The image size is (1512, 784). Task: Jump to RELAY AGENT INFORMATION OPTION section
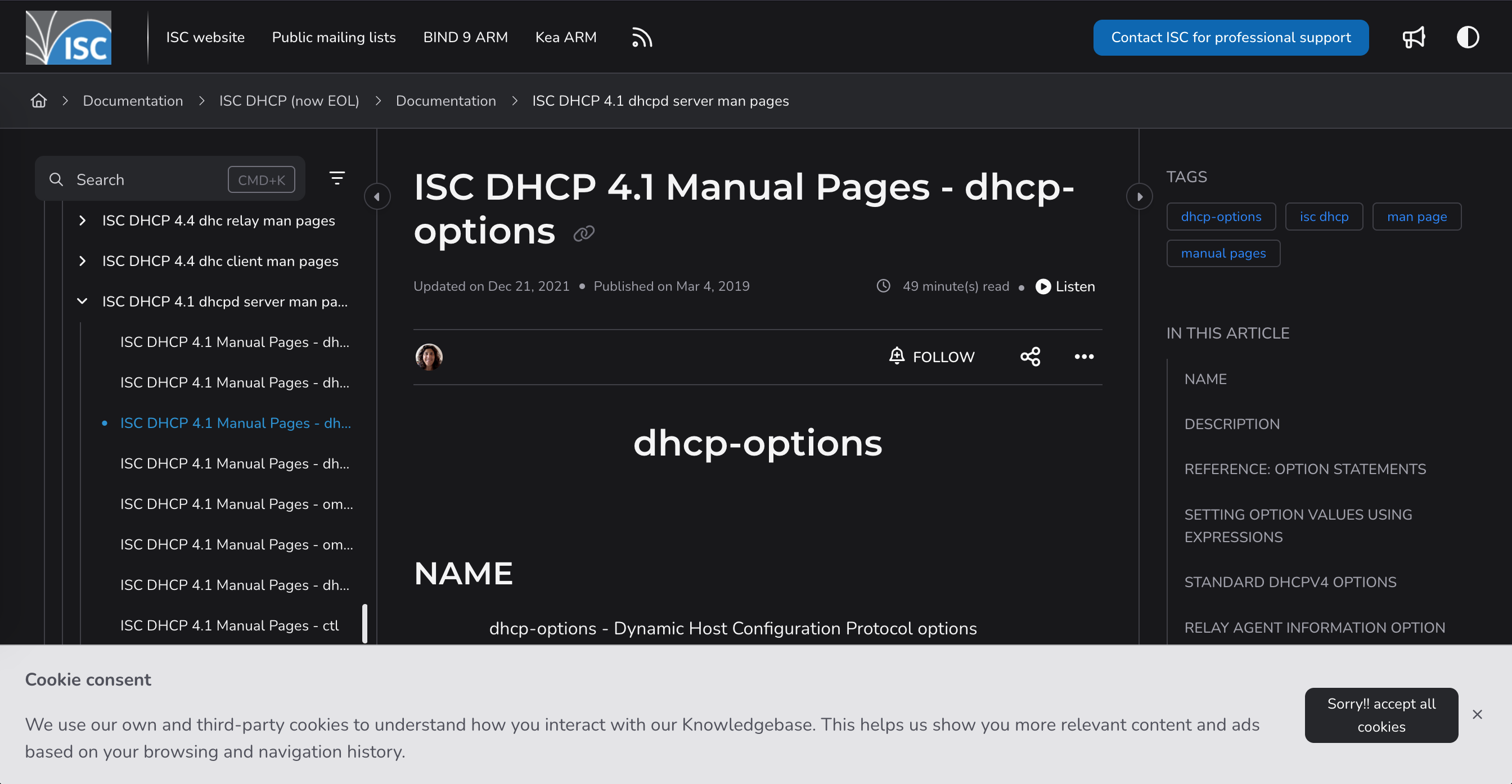1314,628
